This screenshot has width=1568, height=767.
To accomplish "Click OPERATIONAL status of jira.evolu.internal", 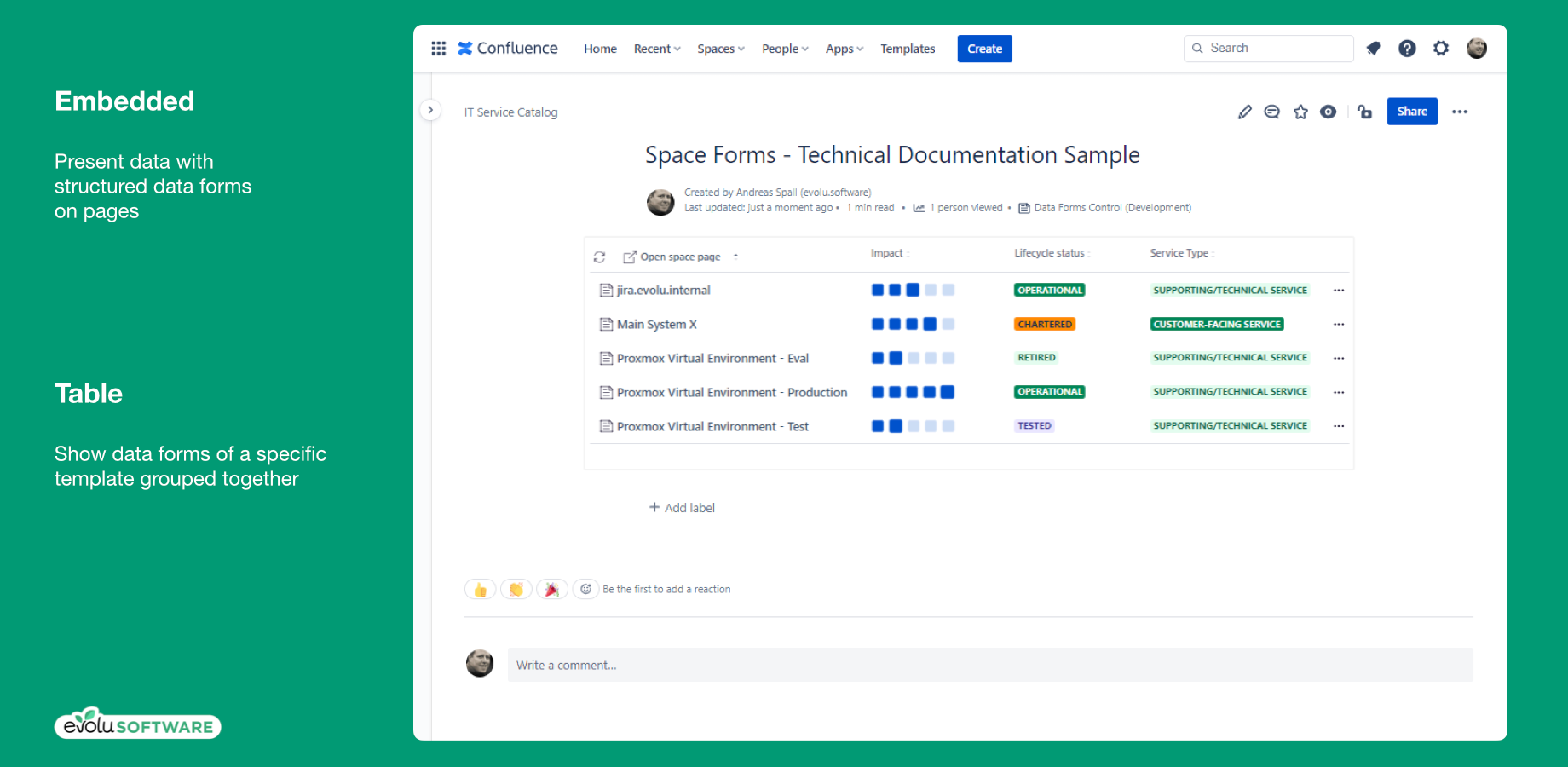I will click(1049, 291).
